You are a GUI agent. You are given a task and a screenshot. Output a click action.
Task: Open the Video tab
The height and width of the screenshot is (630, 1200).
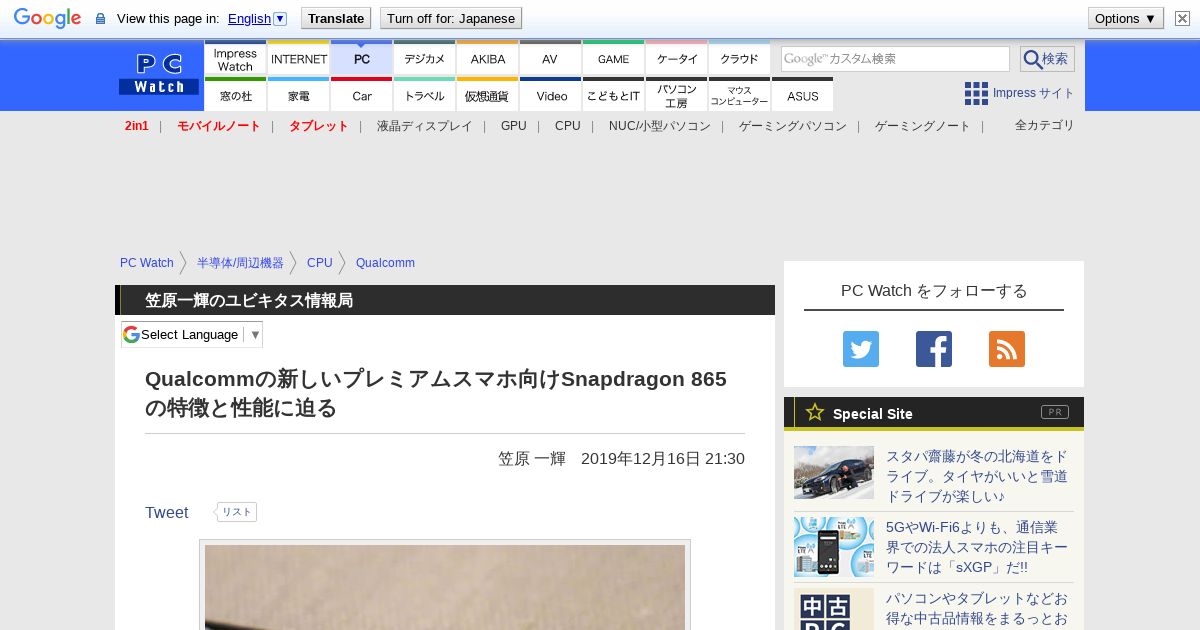[550, 95]
